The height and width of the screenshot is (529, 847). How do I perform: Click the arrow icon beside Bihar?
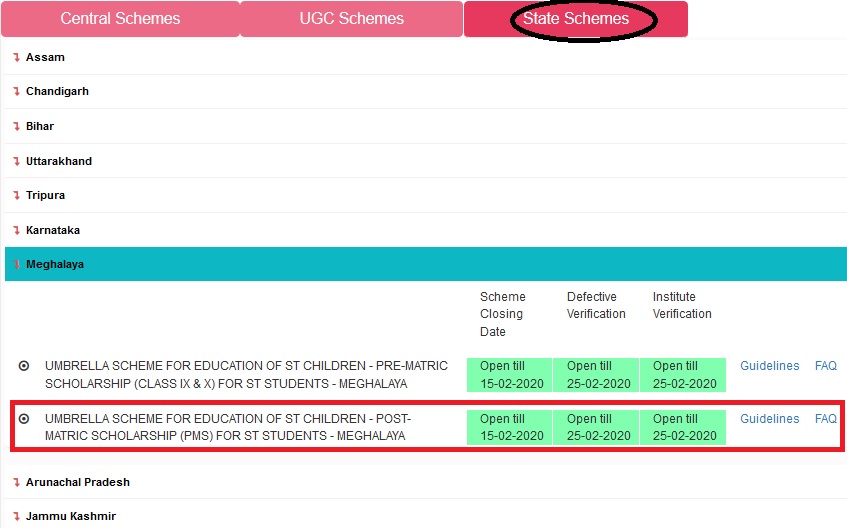point(16,126)
